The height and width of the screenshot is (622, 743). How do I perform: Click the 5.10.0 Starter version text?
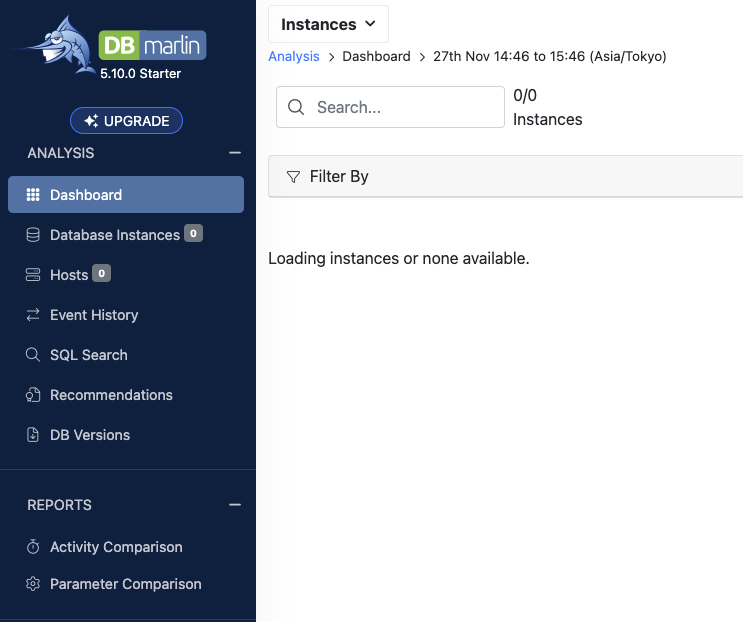point(140,74)
